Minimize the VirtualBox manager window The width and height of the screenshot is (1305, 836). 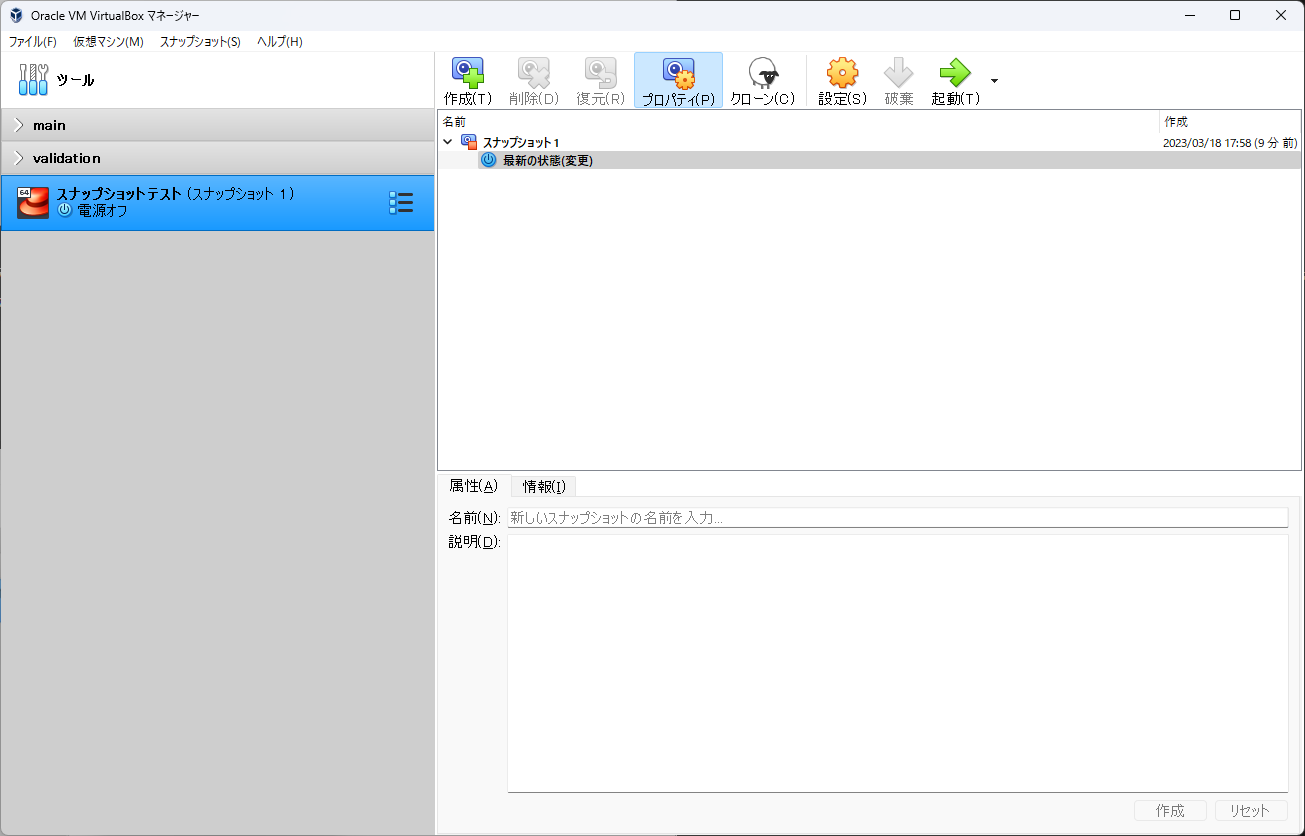[x=1189, y=15]
